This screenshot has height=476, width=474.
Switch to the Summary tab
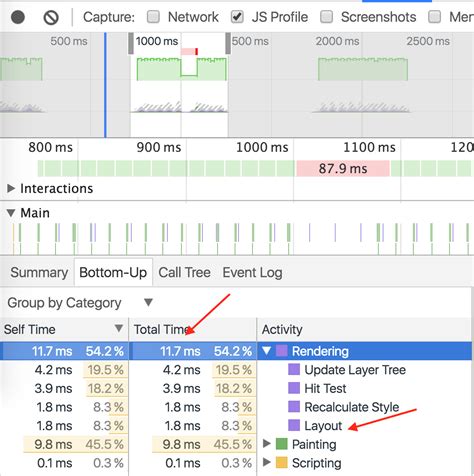click(39, 273)
